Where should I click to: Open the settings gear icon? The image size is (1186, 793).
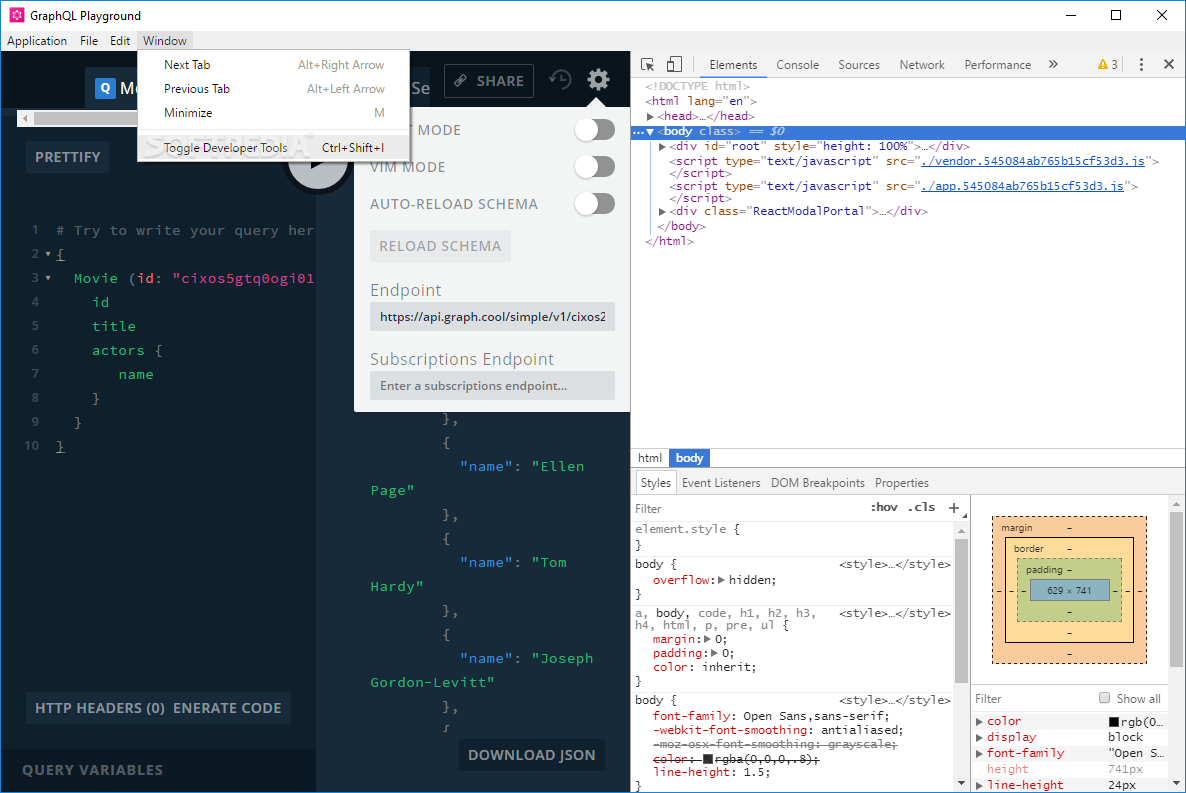tap(598, 79)
